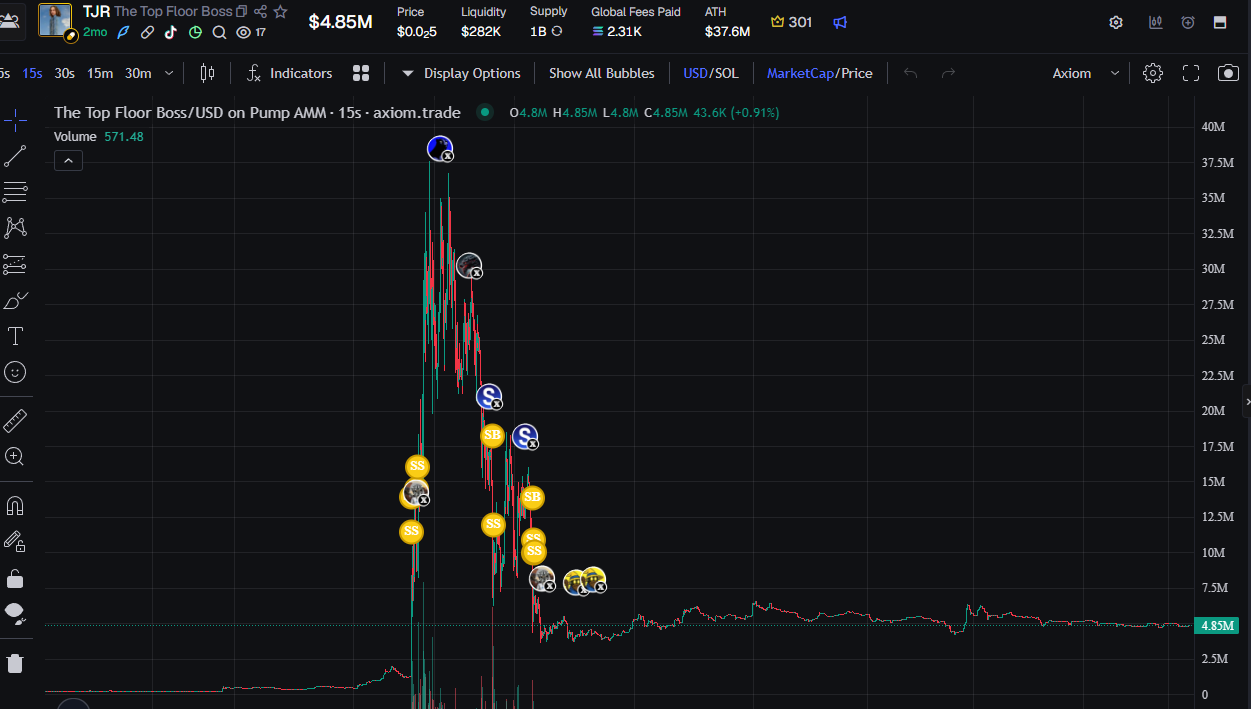Take a chart snapshot with camera icon
Screen dimensions: 1251x709
(x=1228, y=73)
